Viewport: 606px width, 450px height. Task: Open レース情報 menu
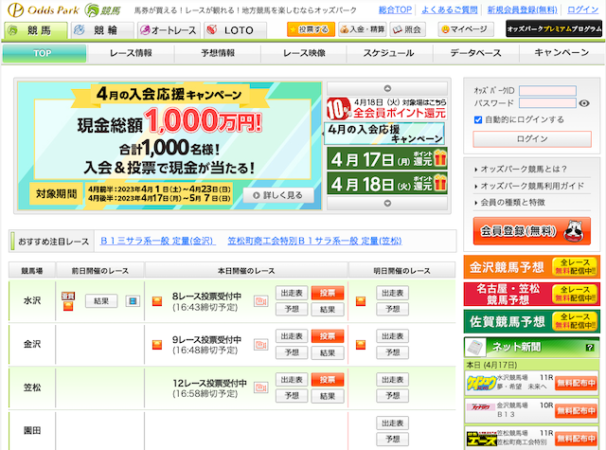(131, 53)
